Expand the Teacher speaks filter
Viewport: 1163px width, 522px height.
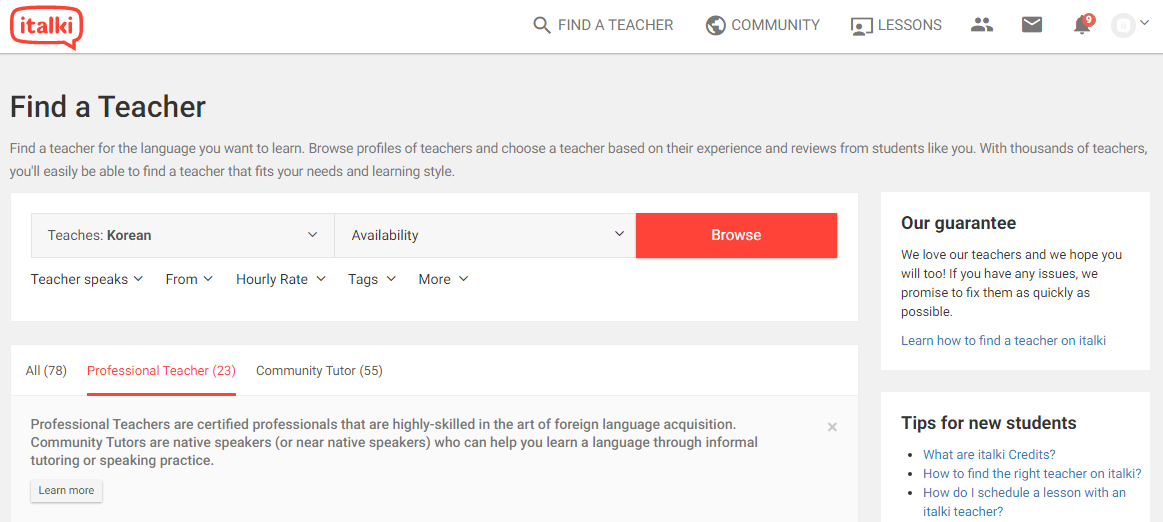pyautogui.click(x=87, y=280)
